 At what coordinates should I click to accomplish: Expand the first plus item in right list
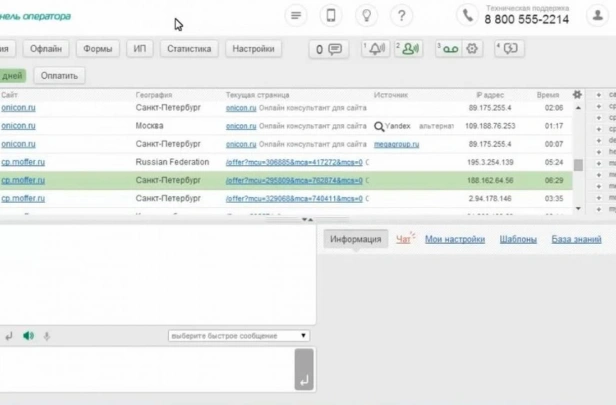pyautogui.click(x=598, y=95)
